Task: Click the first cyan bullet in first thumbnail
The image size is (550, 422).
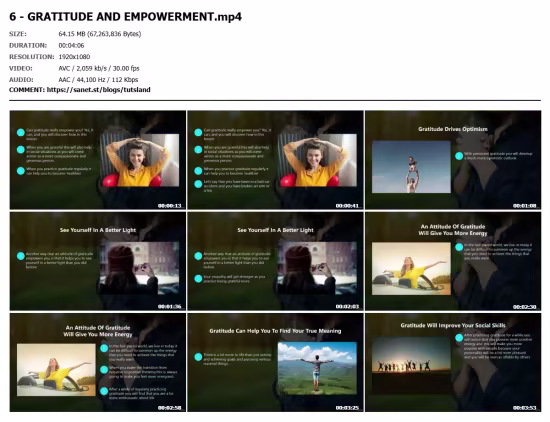Action: tap(21, 133)
